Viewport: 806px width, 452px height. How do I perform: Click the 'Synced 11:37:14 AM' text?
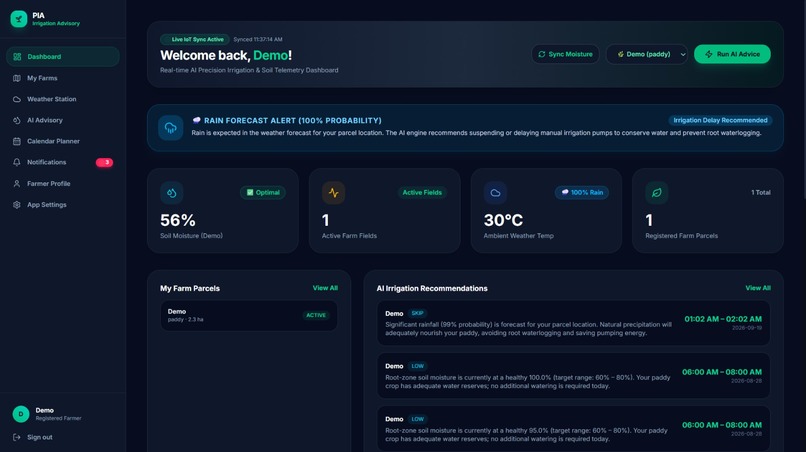coord(258,40)
